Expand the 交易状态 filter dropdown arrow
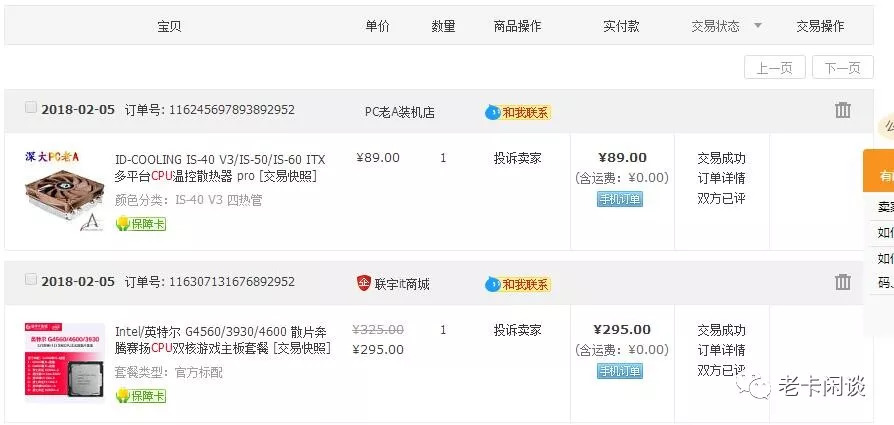Screen dimensions: 894x425 (x=758, y=26)
